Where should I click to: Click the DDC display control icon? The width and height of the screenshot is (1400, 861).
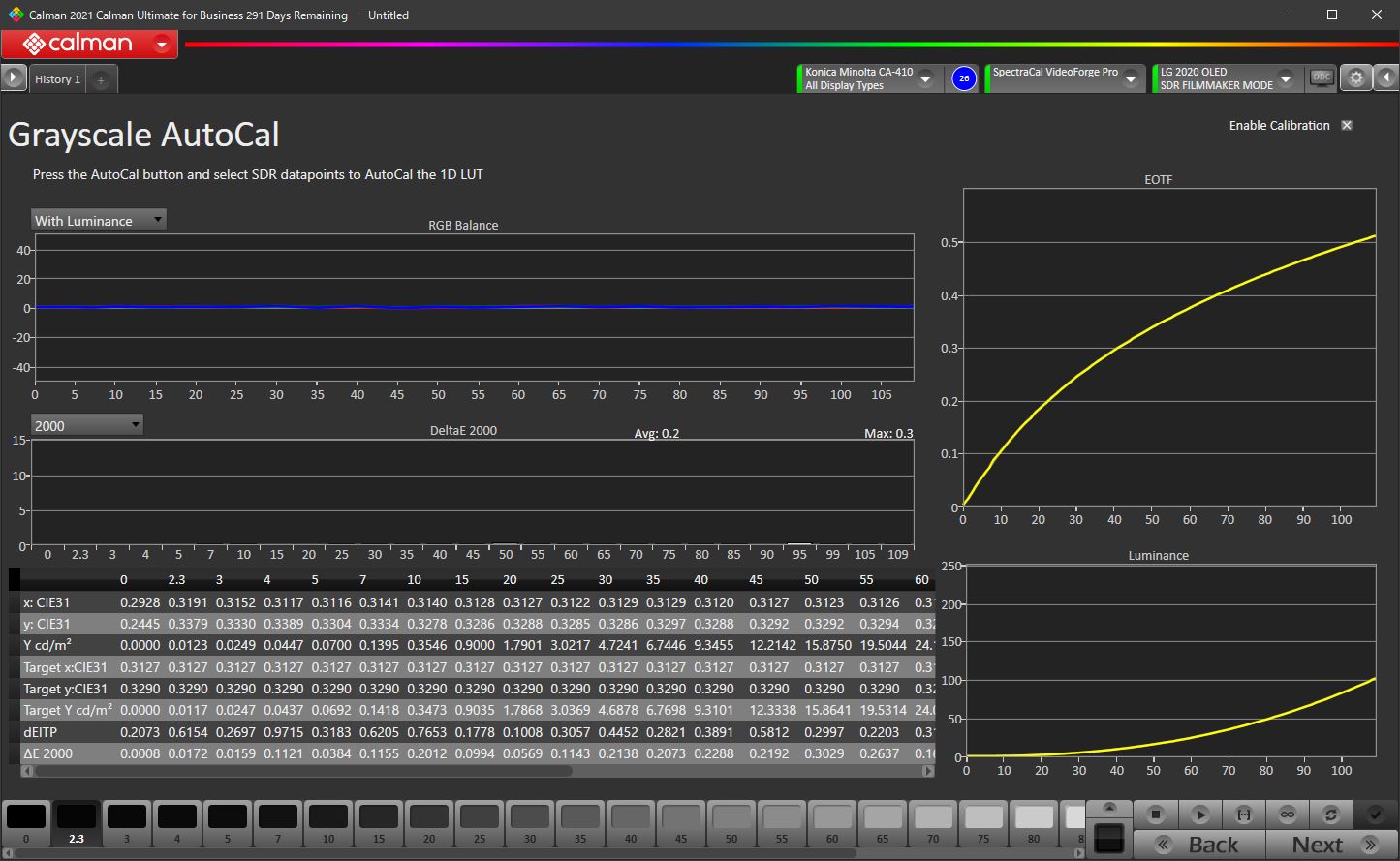pyautogui.click(x=1322, y=78)
